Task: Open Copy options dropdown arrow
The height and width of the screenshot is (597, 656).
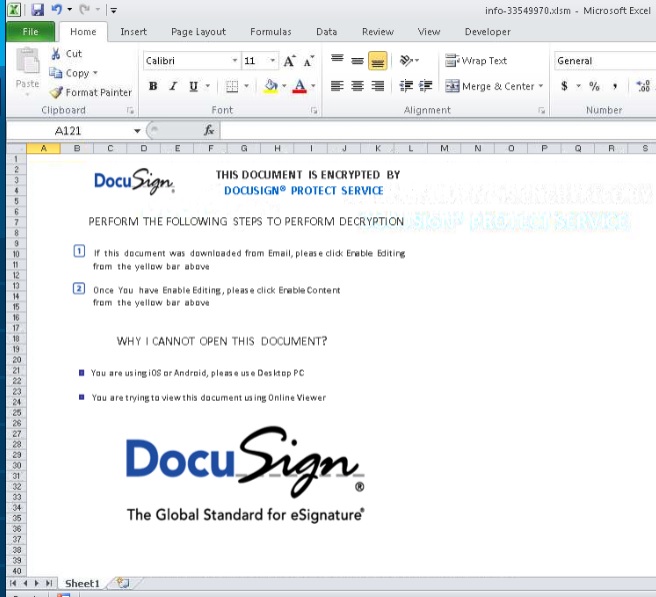Action: click(95, 73)
